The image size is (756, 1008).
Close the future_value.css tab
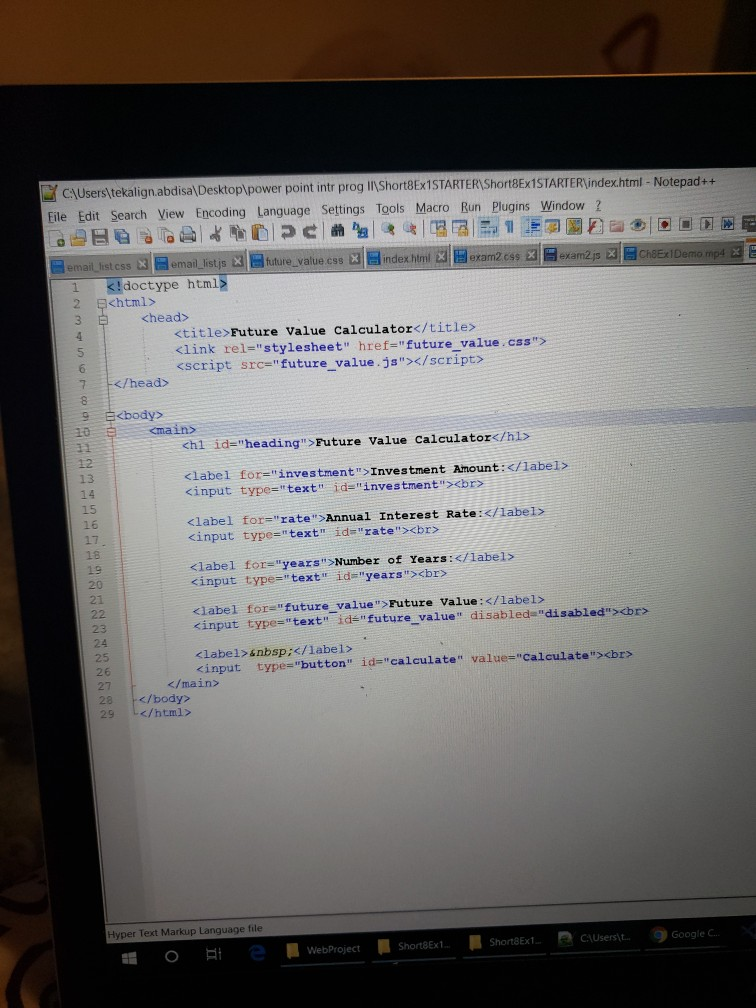click(354, 259)
